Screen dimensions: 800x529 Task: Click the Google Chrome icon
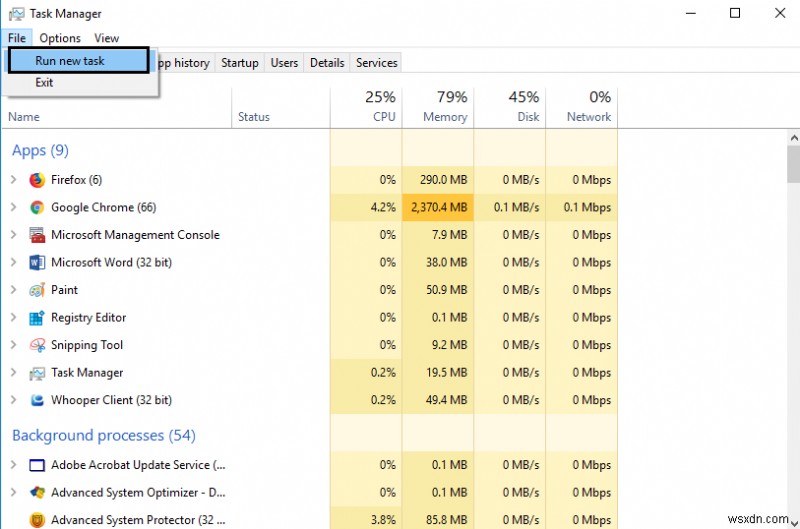click(37, 208)
